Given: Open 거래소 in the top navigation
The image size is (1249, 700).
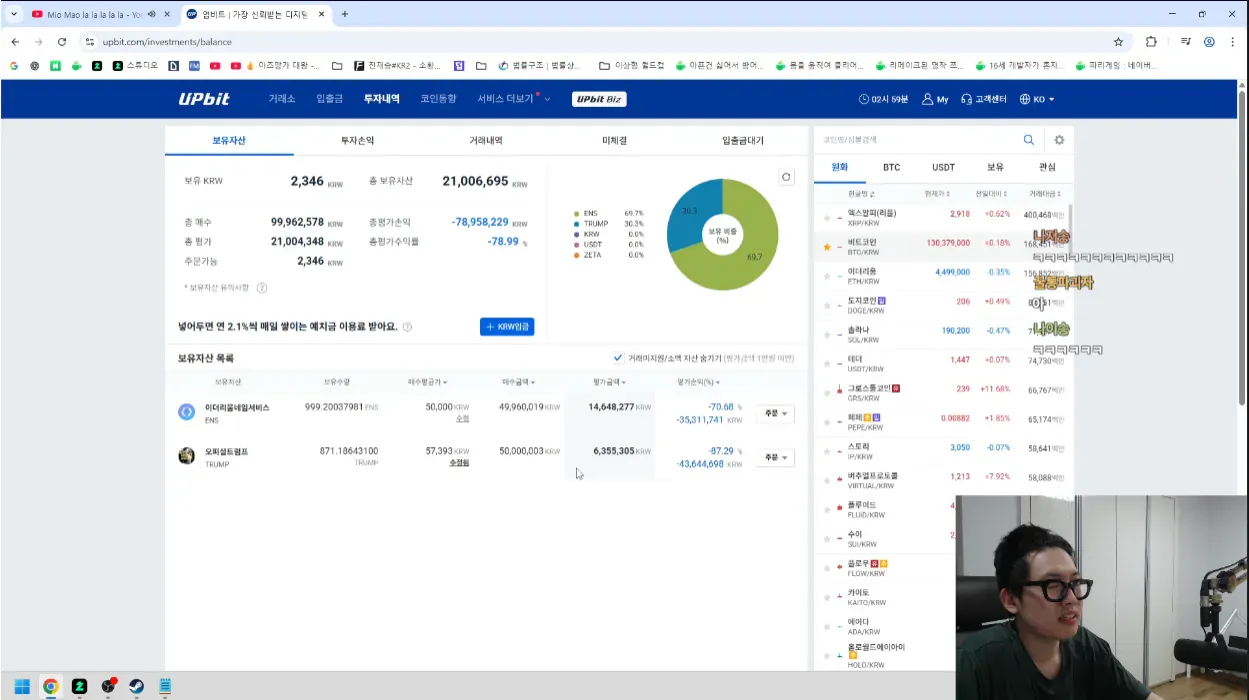Looking at the screenshot, I should [x=282, y=99].
